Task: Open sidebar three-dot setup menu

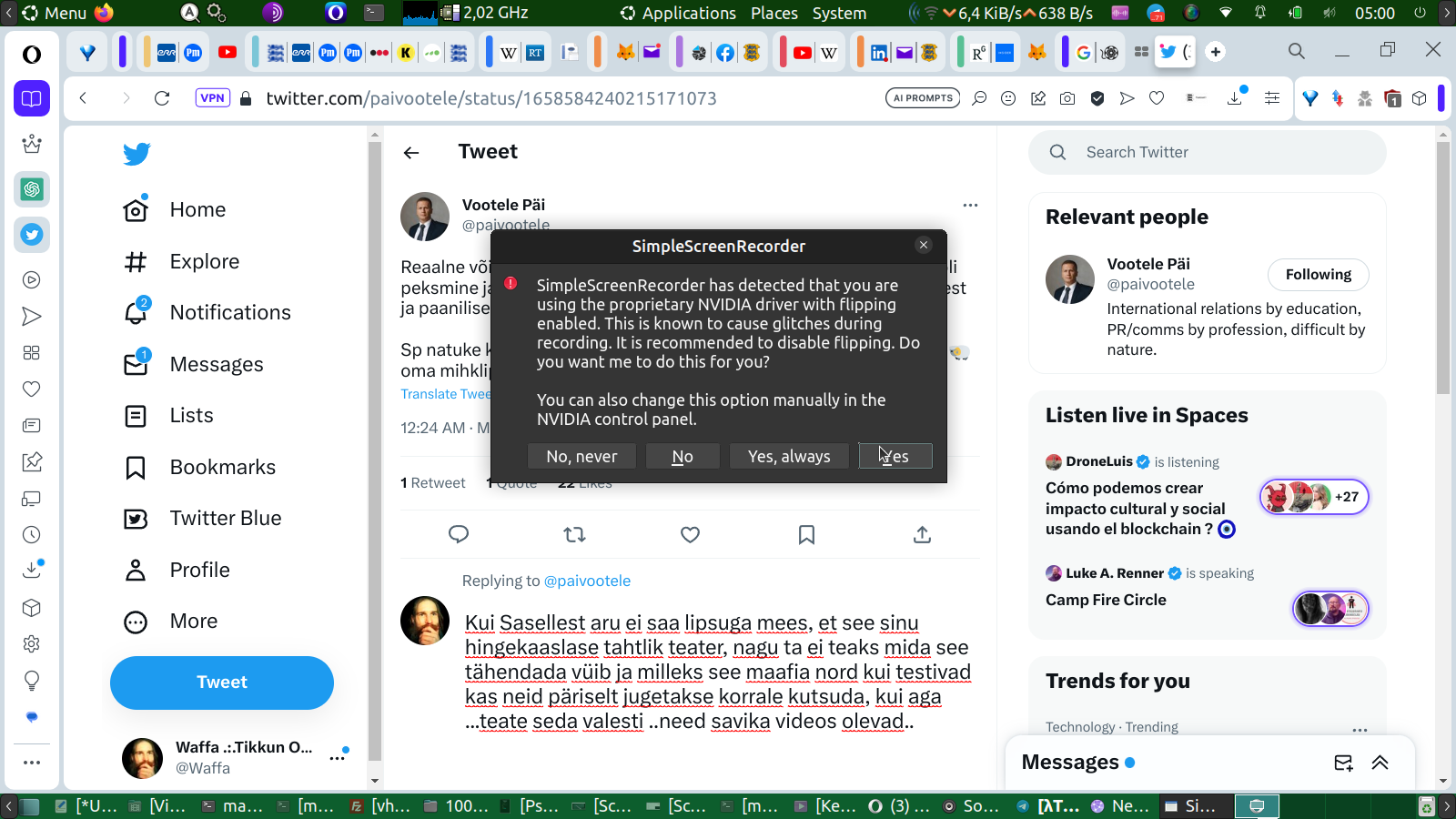Action: [x=32, y=763]
